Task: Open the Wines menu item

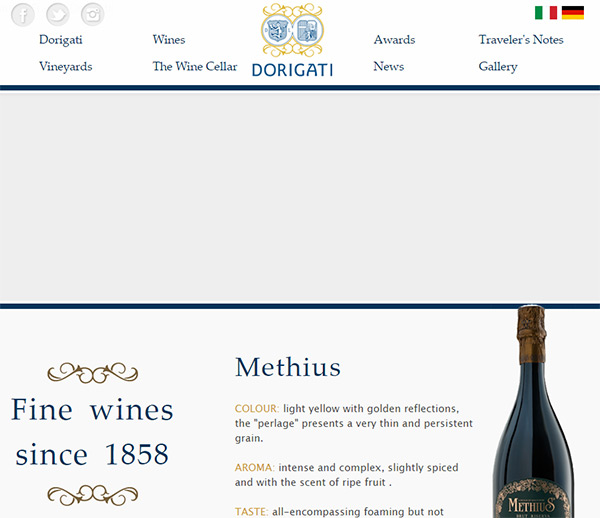Action: [x=169, y=39]
